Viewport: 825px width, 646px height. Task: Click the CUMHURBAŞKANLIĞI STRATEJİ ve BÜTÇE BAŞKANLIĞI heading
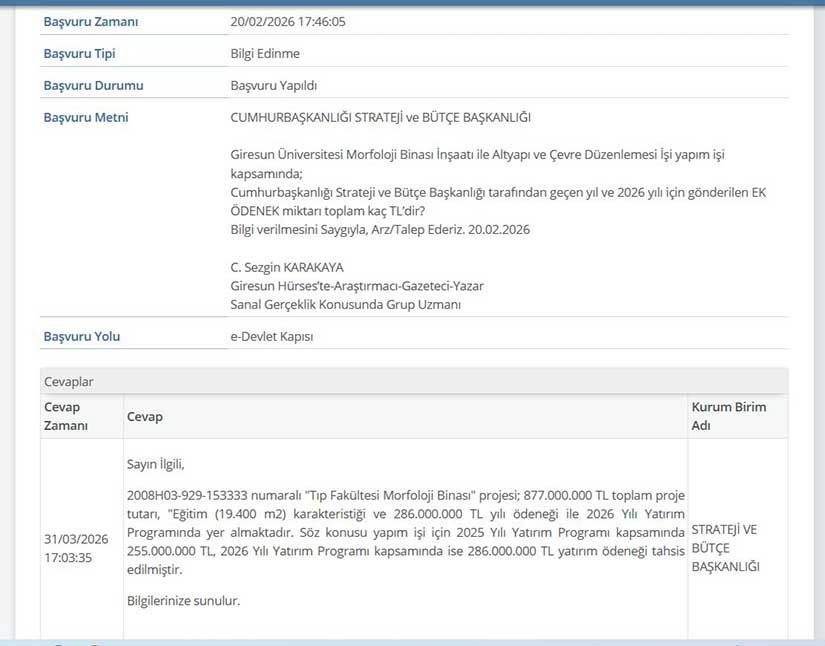coord(380,118)
